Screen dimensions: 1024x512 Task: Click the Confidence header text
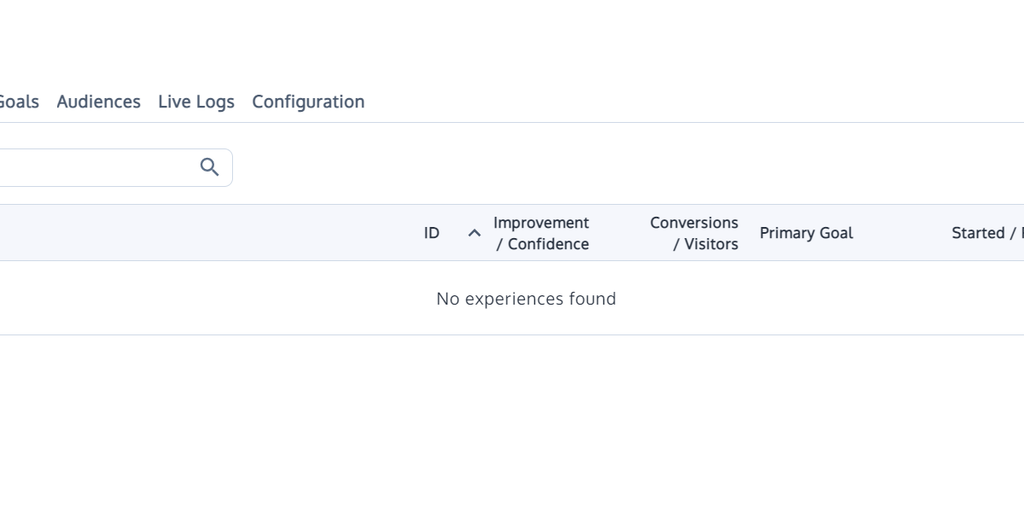click(x=548, y=244)
